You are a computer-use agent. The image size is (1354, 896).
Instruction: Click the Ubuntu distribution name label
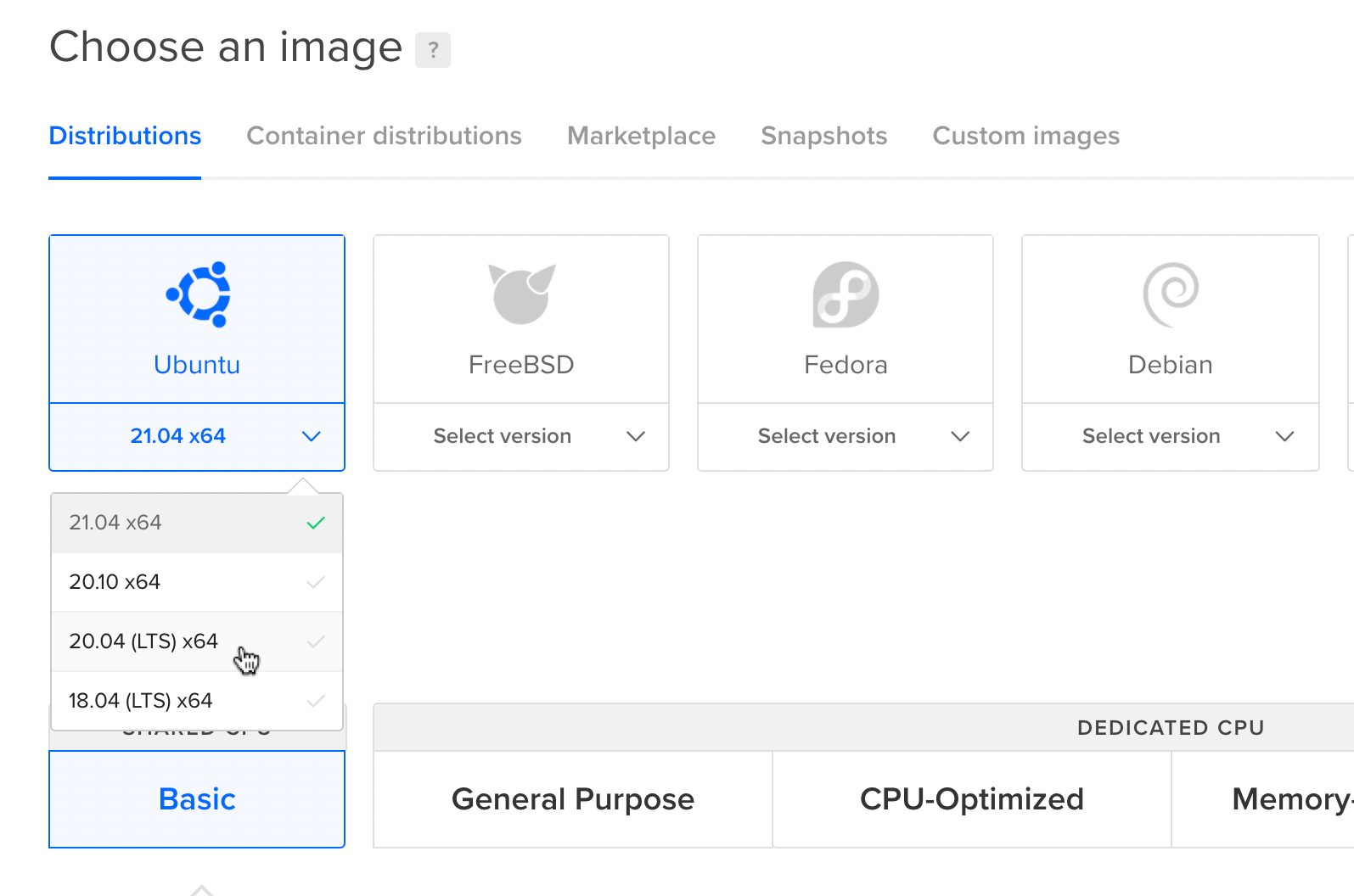click(x=197, y=365)
